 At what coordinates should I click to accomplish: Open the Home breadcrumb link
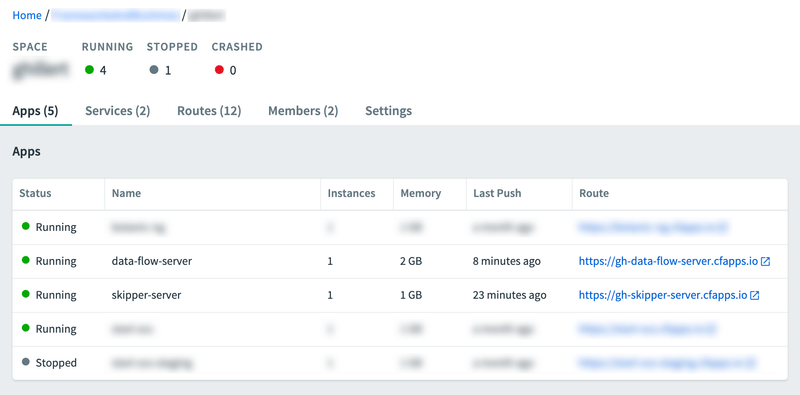(27, 15)
